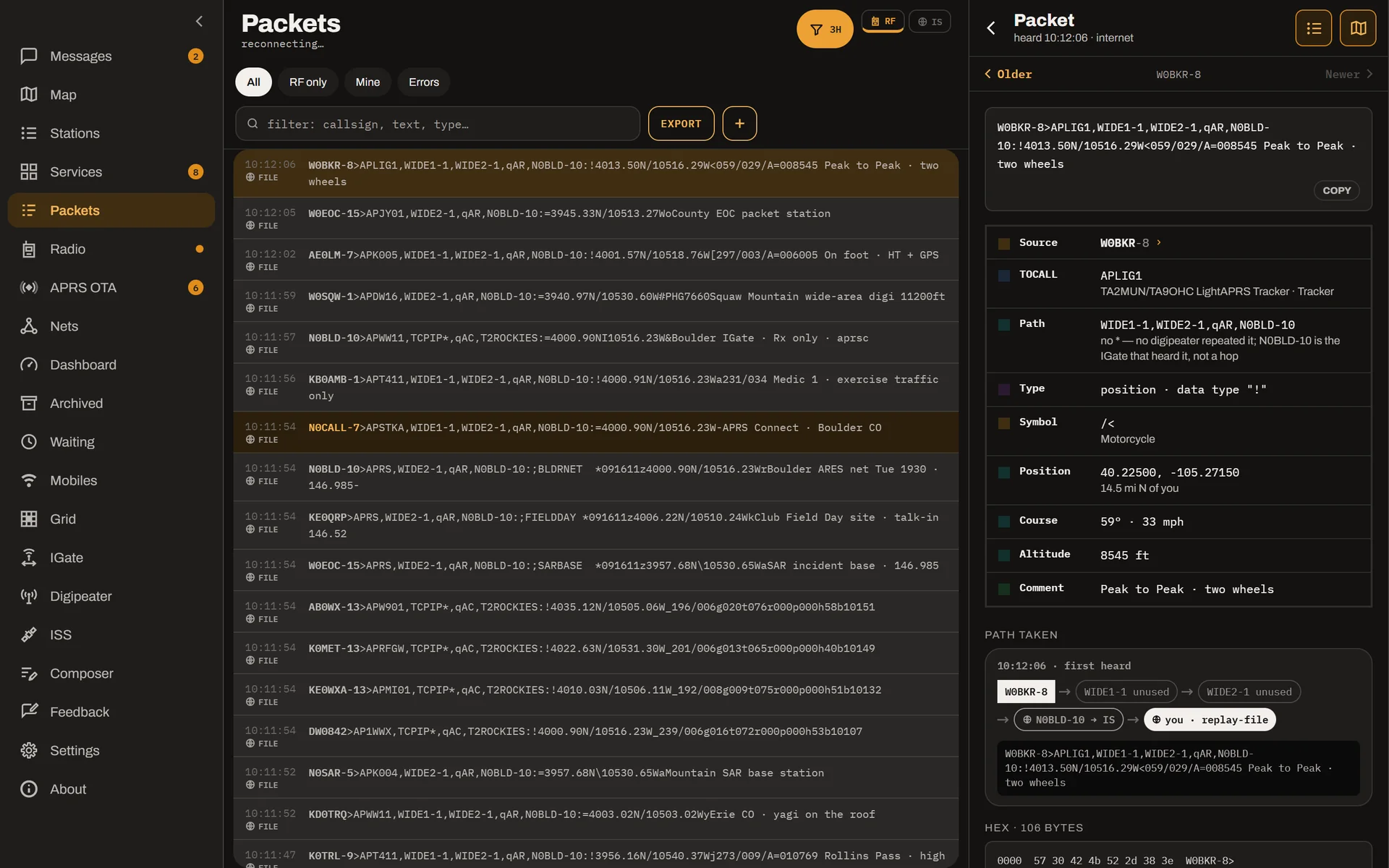Viewport: 1389px width, 868px height.
Task: Open APRS OTA page
Action: pyautogui.click(x=111, y=288)
